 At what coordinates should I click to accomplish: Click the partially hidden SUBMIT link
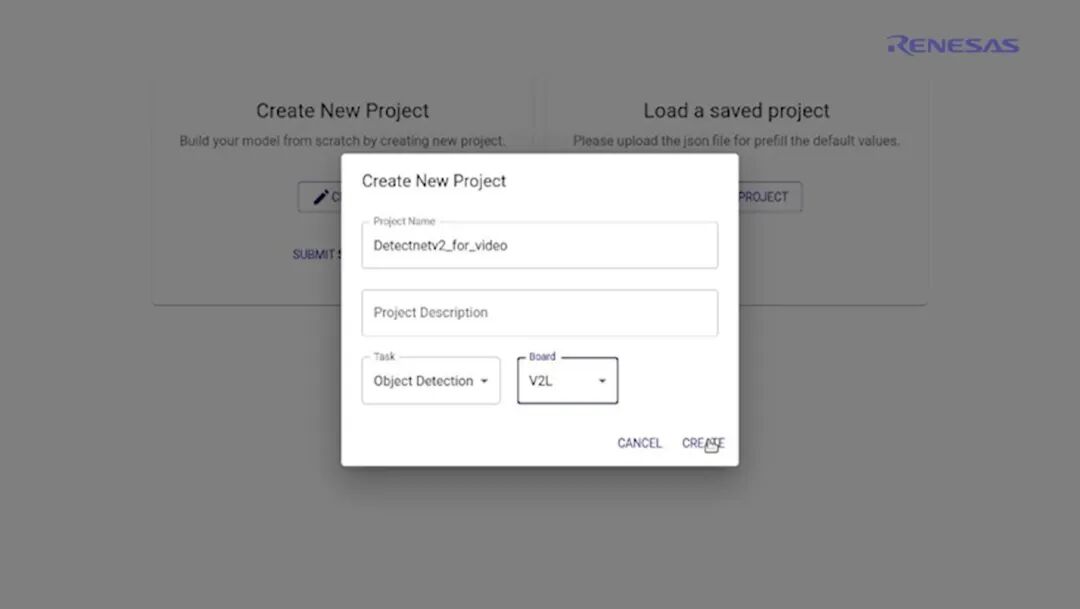click(x=315, y=255)
